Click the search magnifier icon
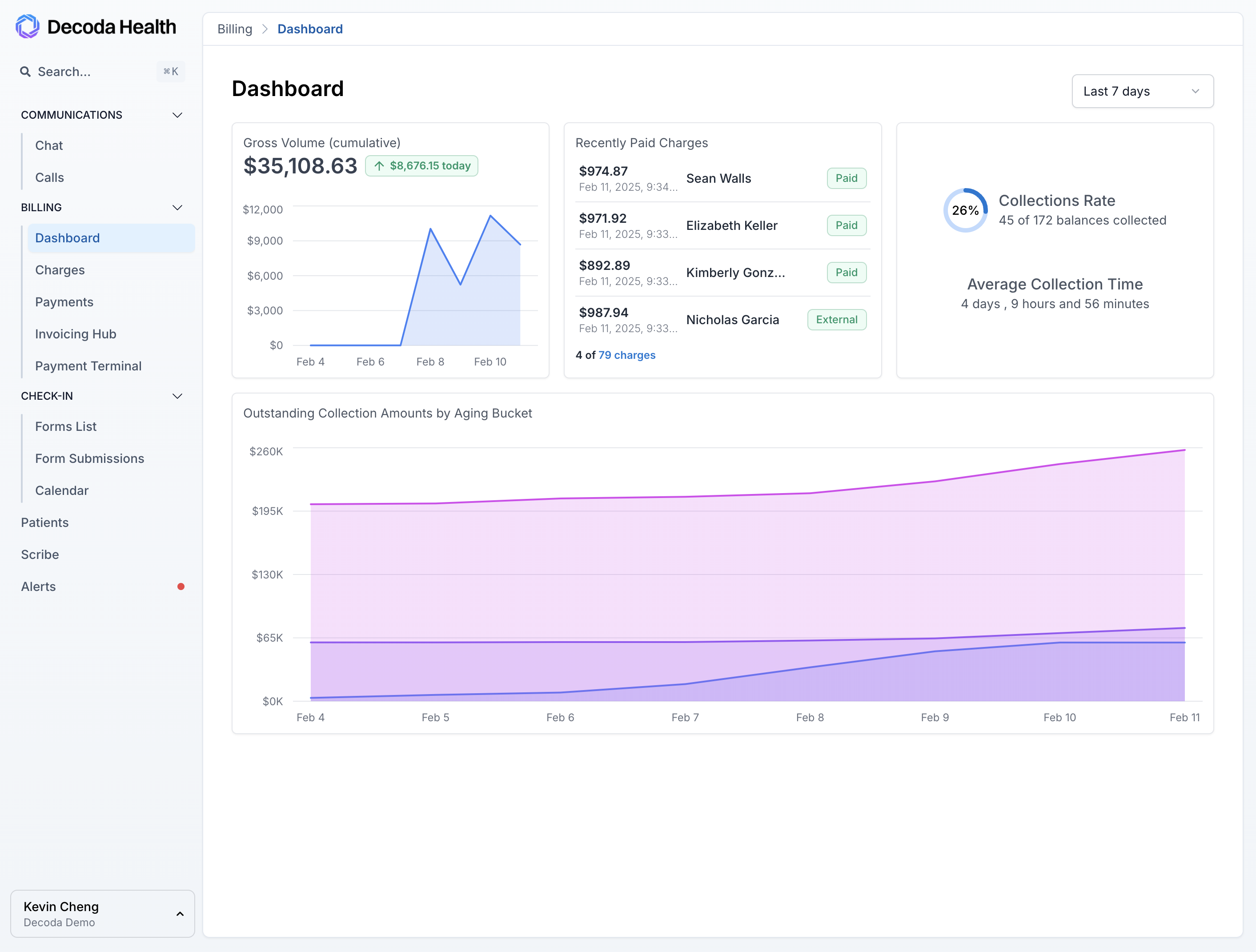Viewport: 1256px width, 952px height. pos(25,72)
